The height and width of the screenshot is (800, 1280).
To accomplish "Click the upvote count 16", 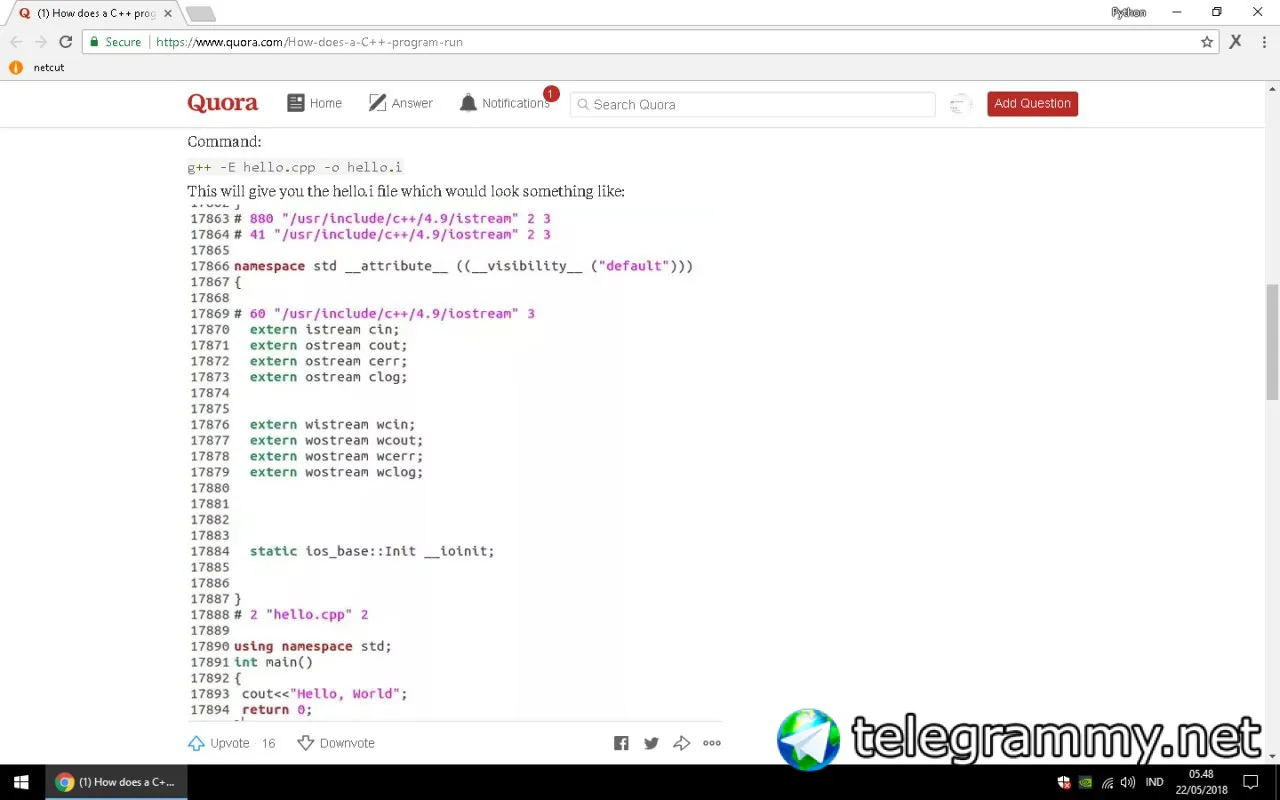I will click(x=268, y=743).
